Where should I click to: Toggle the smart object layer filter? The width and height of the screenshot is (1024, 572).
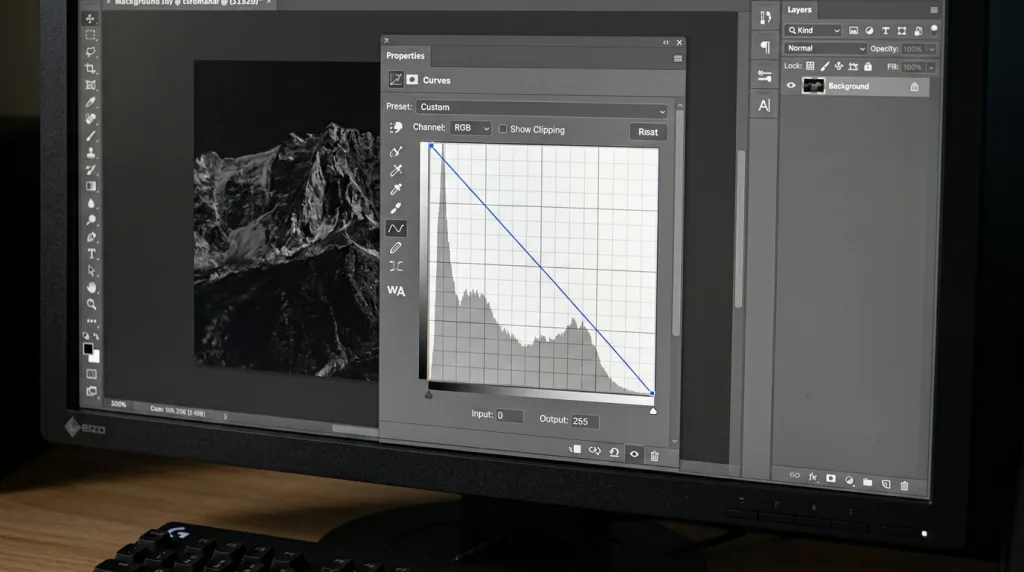pos(918,31)
